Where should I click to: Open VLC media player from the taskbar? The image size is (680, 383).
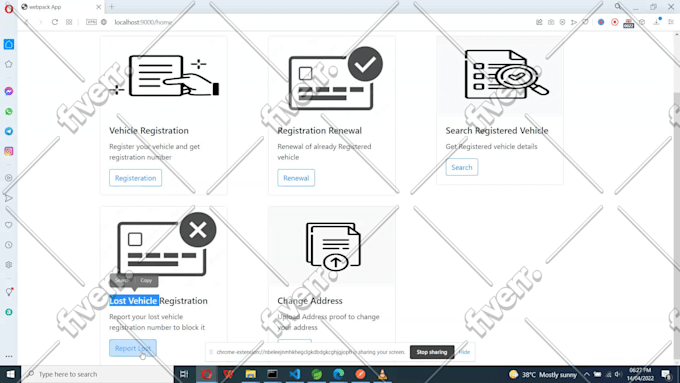[382, 374]
